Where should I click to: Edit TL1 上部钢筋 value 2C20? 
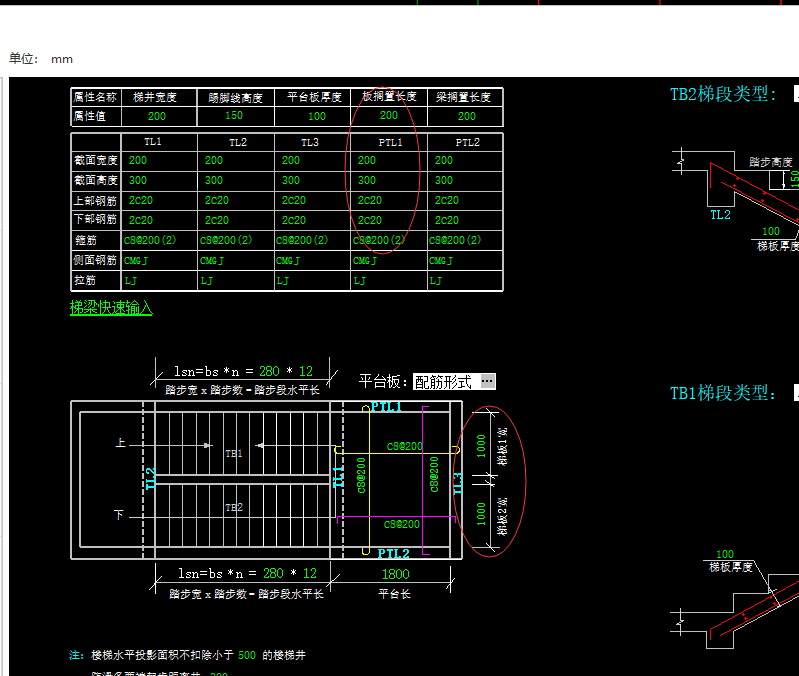pyautogui.click(x=141, y=201)
